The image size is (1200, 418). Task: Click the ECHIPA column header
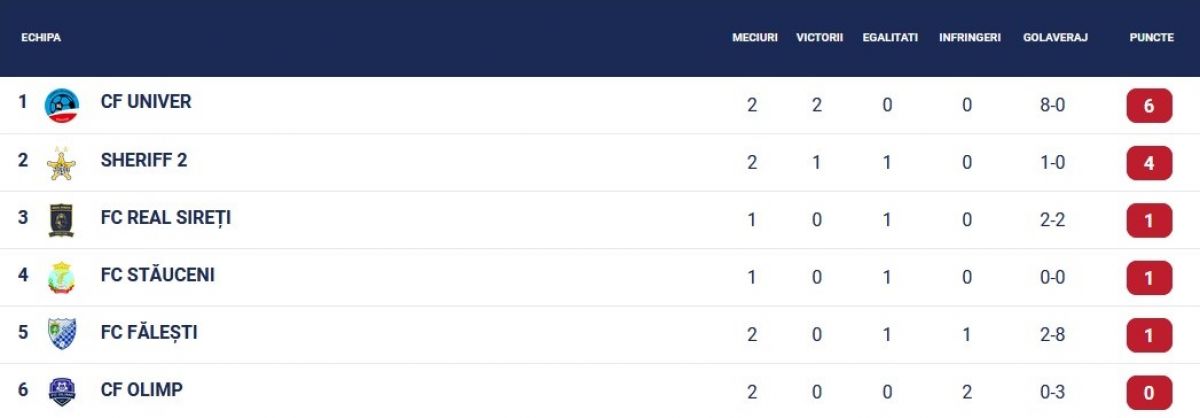pyautogui.click(x=41, y=37)
